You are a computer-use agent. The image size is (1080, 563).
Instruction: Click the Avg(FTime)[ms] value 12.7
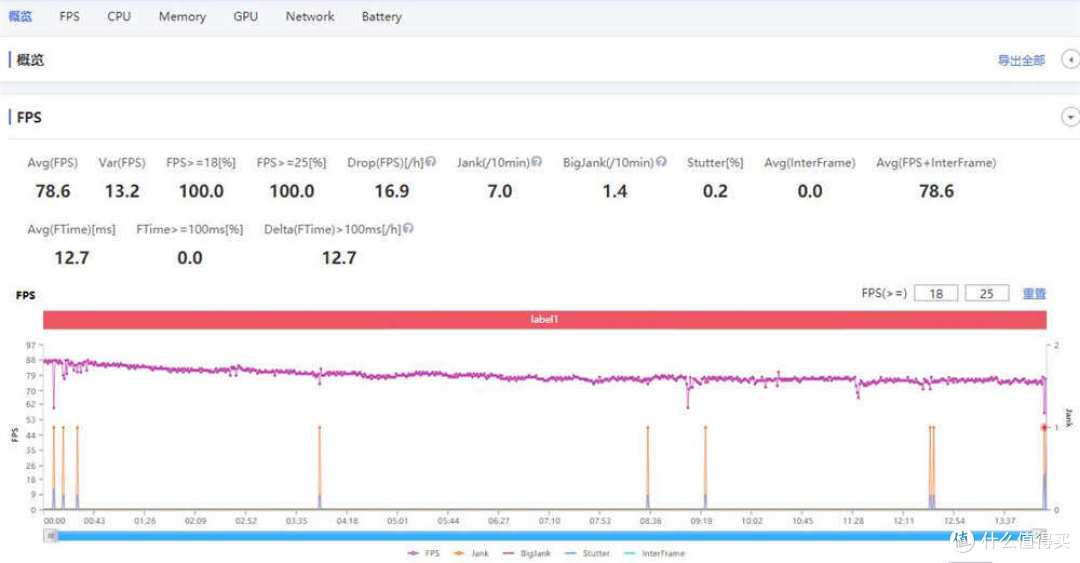72,258
